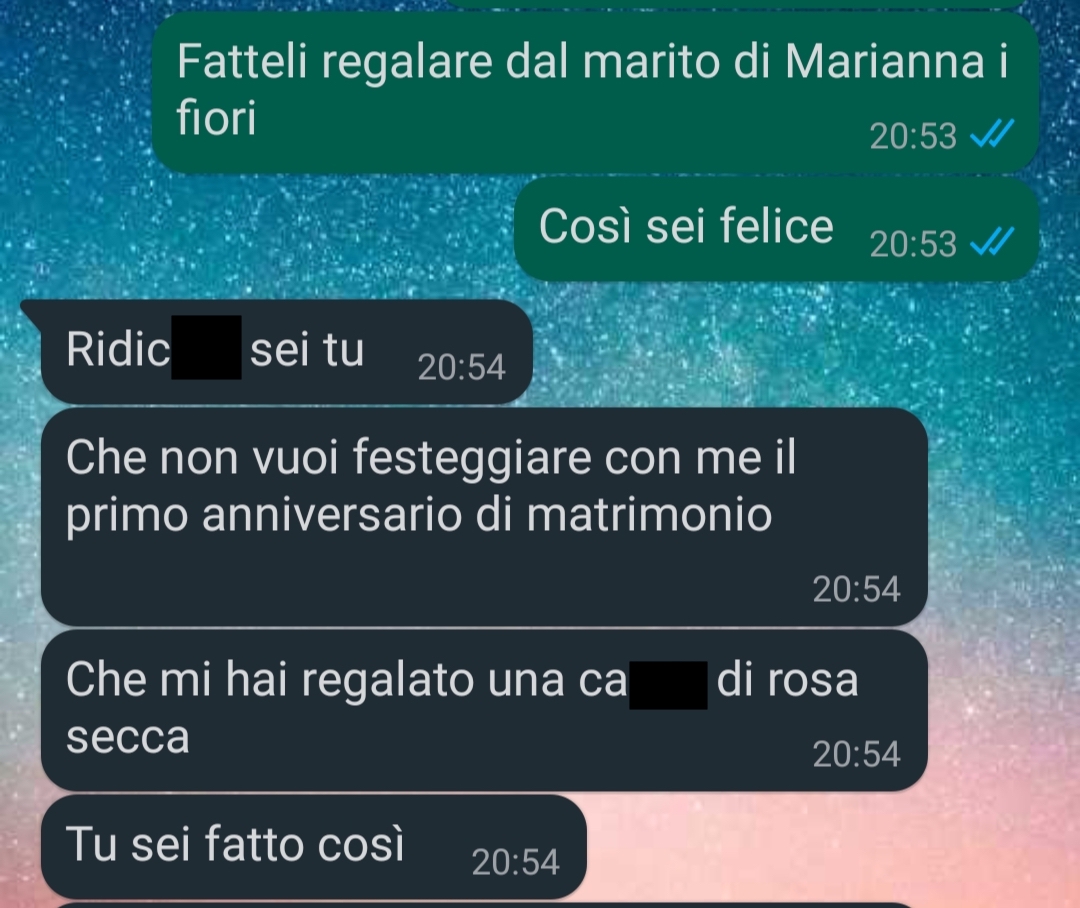Tap the 20:54 timestamp beside 'fatto così'
Screen dimensions: 1080x908
point(515,862)
